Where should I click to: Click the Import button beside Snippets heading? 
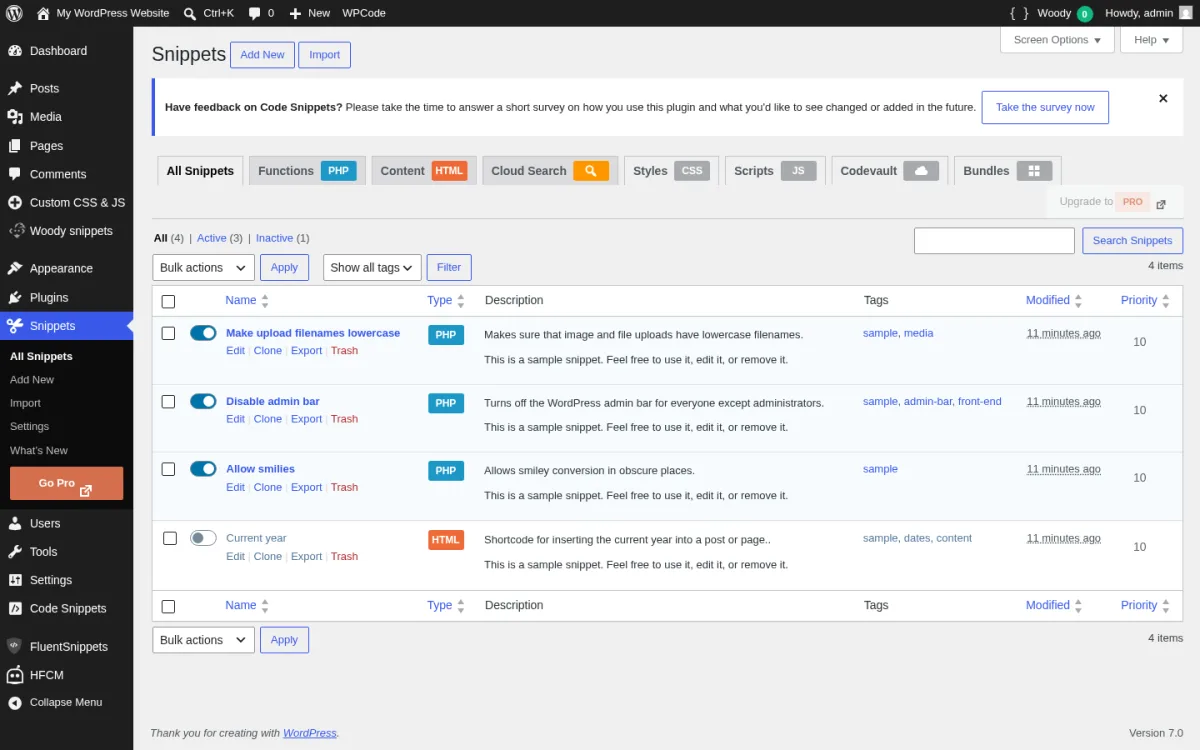(x=324, y=55)
